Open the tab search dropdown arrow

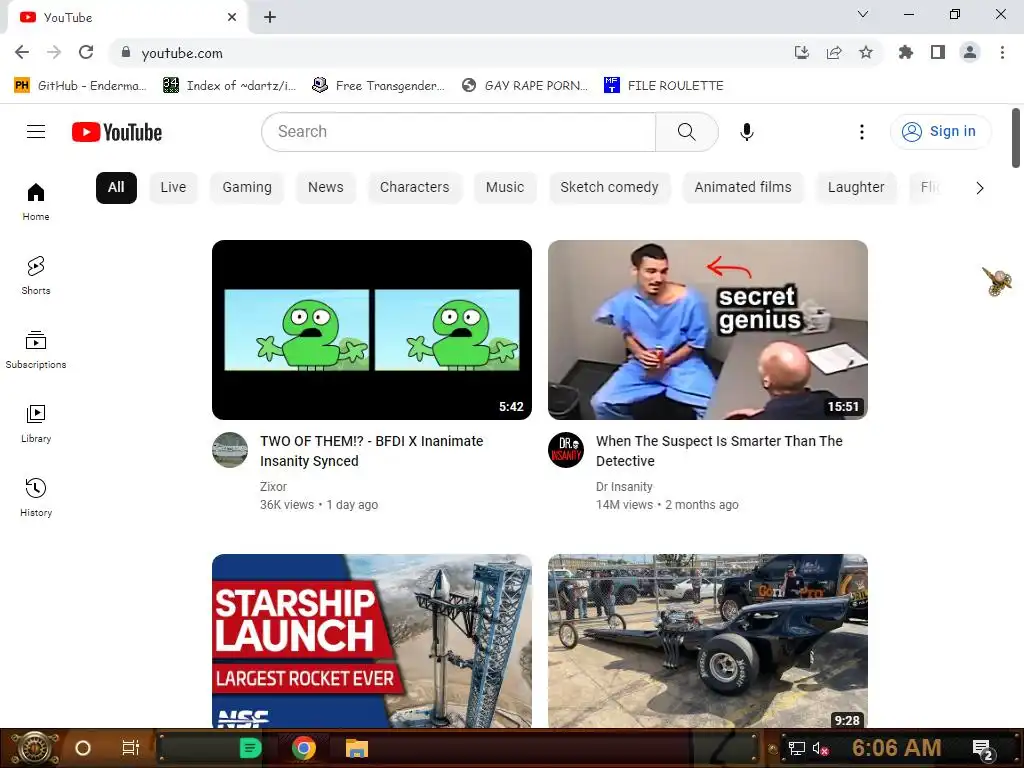pyautogui.click(x=863, y=14)
